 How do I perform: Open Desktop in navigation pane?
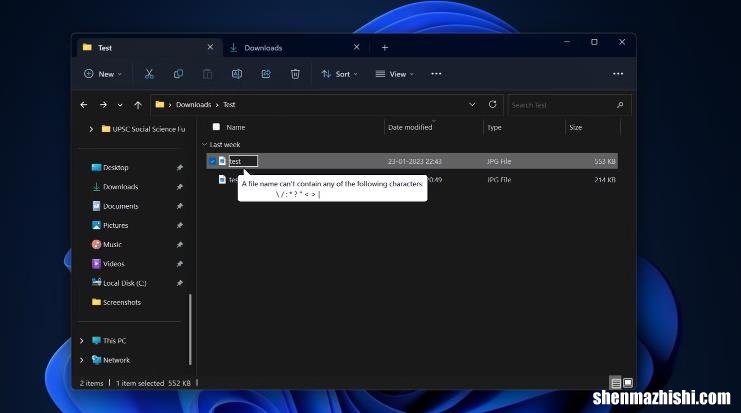(110, 168)
